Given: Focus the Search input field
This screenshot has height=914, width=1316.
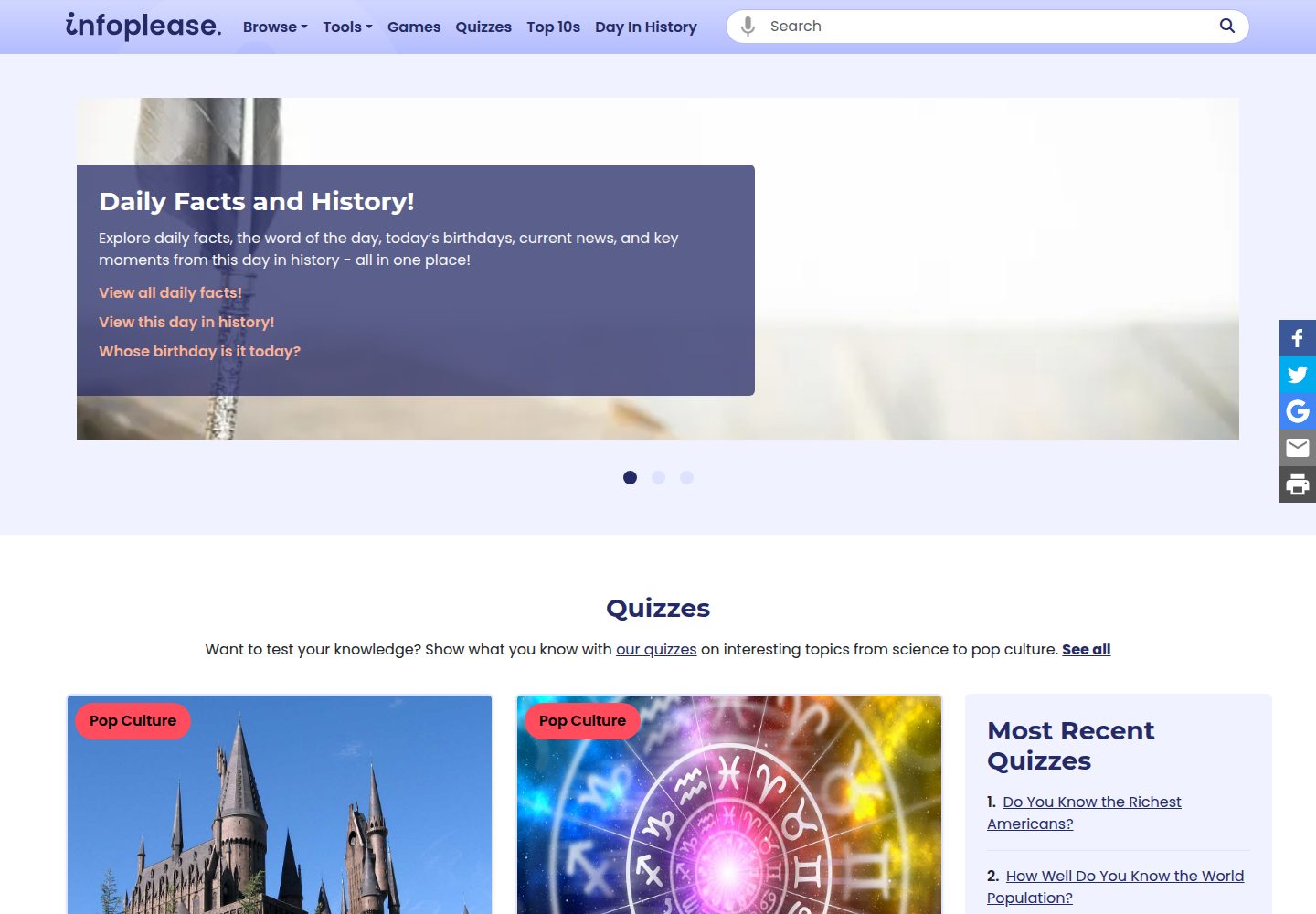Looking at the screenshot, I should coord(987,27).
